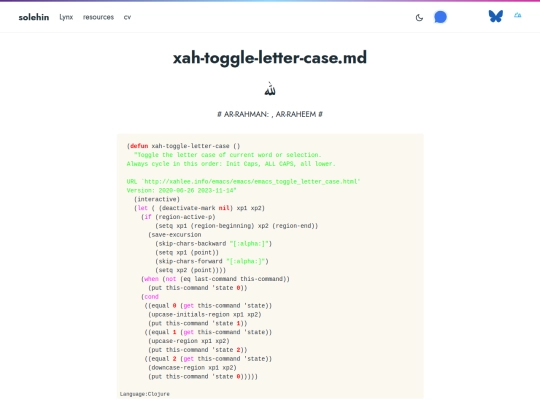Click the '(upcase-initials-region xp1 xp2)' line
Screen dimensions: 540x405
tap(205, 314)
